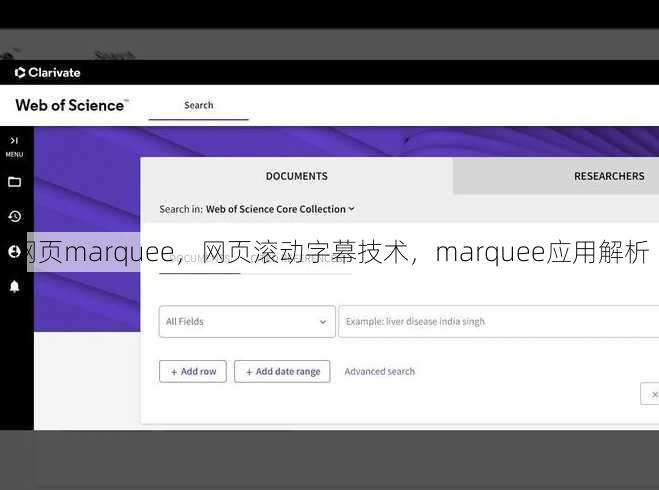Expand Web of Science Core Collection dropdown
Screen dimensions: 659x490
point(280,209)
